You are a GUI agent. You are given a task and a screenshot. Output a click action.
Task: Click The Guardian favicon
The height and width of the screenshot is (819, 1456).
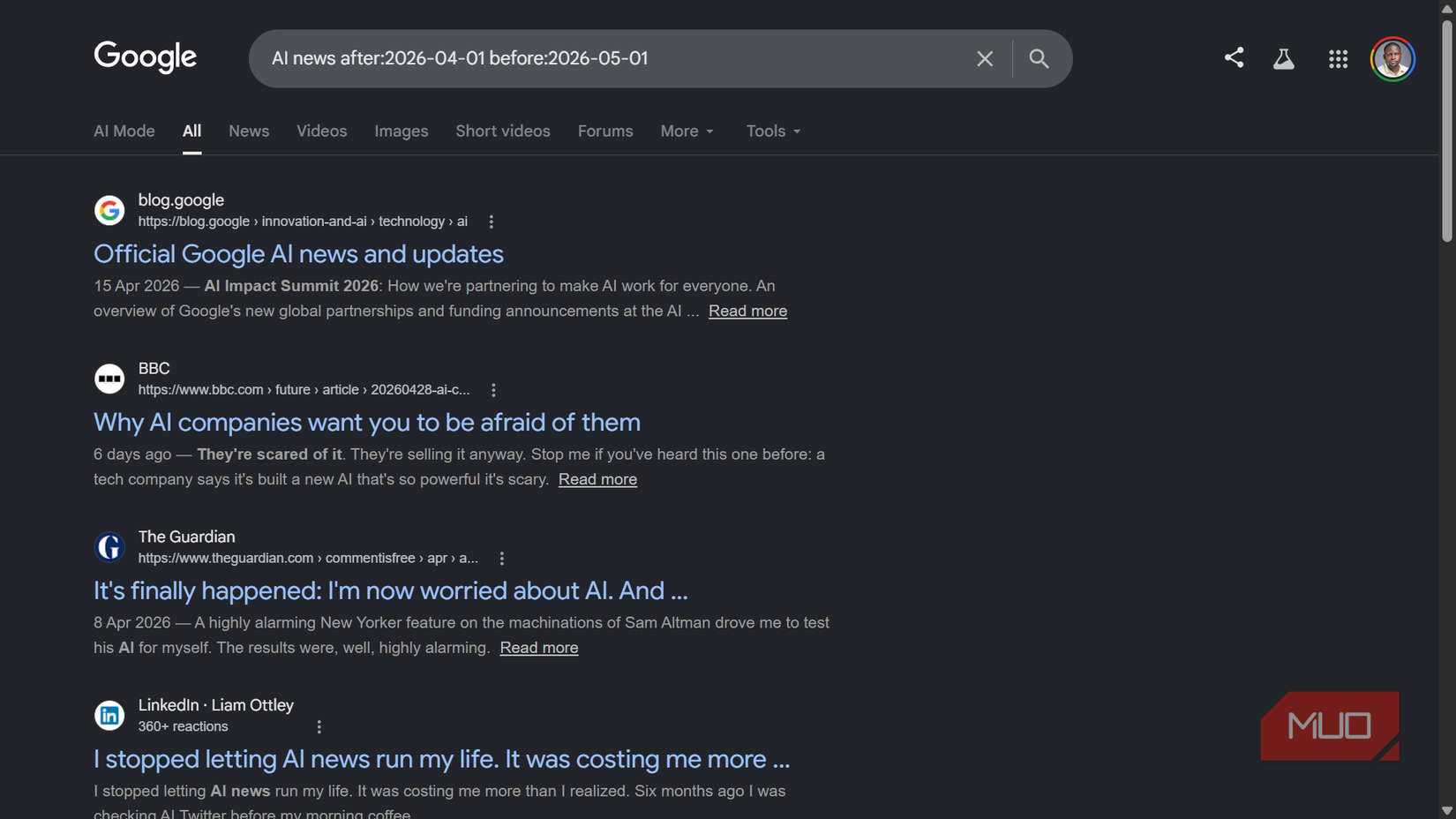(x=109, y=547)
